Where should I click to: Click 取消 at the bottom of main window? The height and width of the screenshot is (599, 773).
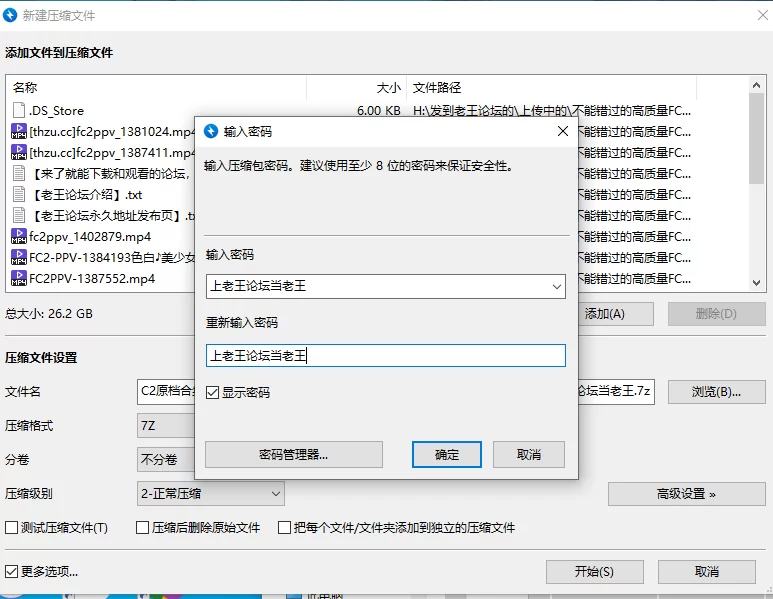point(706,571)
